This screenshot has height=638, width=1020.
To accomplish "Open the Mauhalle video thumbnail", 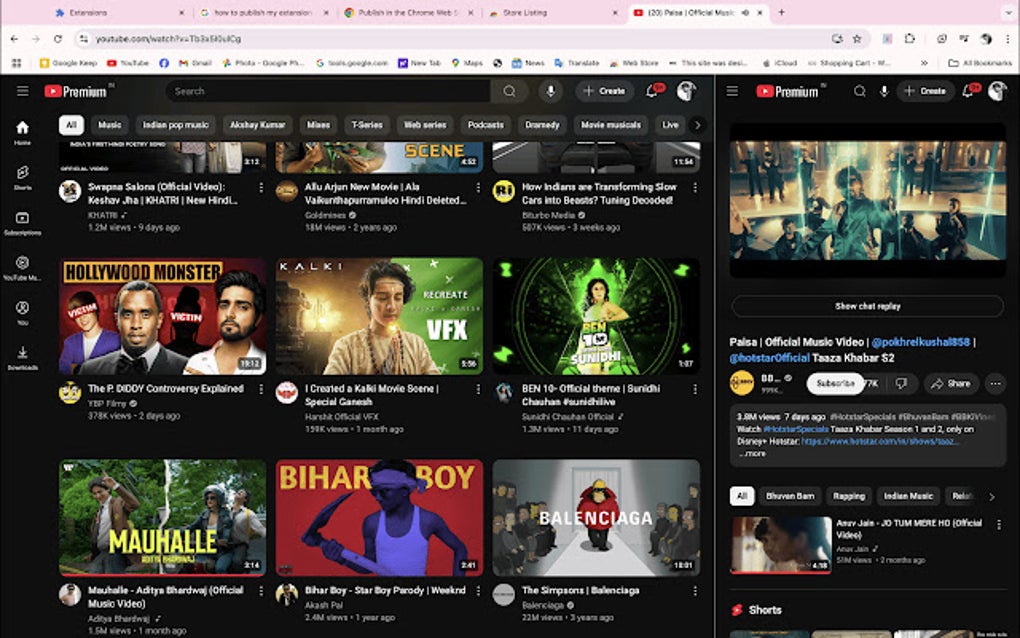I will coord(162,515).
